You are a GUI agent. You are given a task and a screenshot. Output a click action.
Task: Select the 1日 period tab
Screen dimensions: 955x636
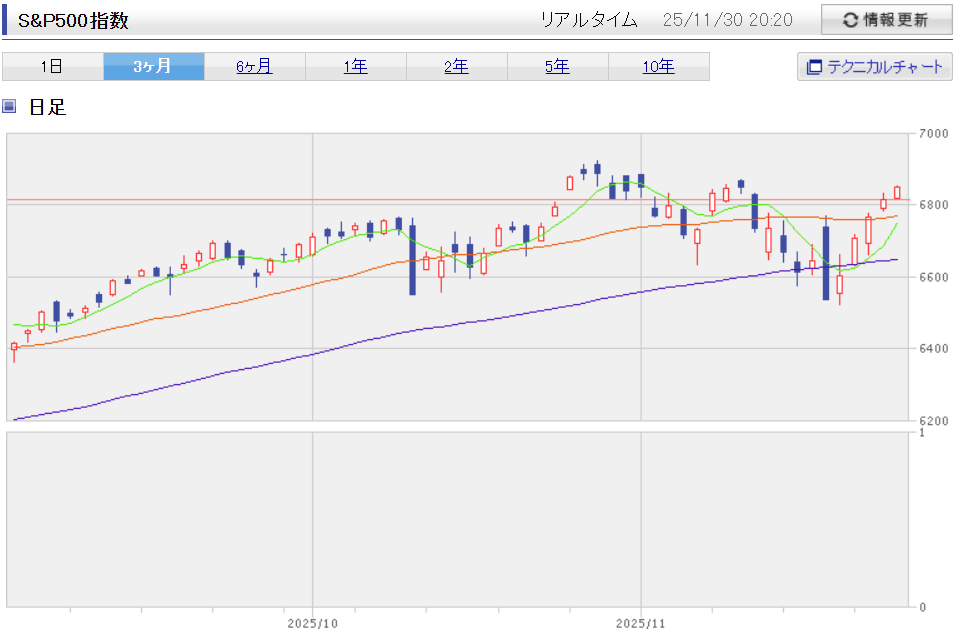pyautogui.click(x=52, y=67)
